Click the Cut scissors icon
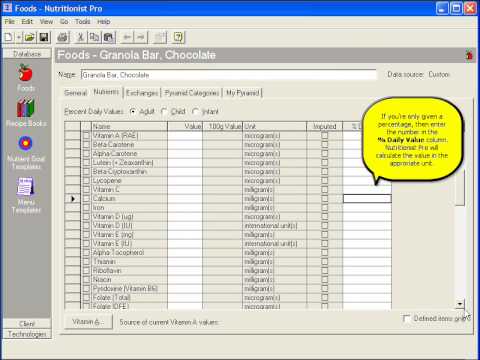480x360 pixels. pos(80,37)
